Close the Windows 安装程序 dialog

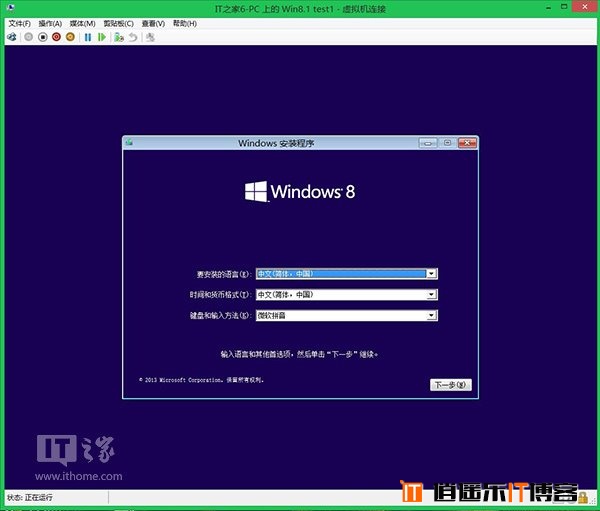467,143
